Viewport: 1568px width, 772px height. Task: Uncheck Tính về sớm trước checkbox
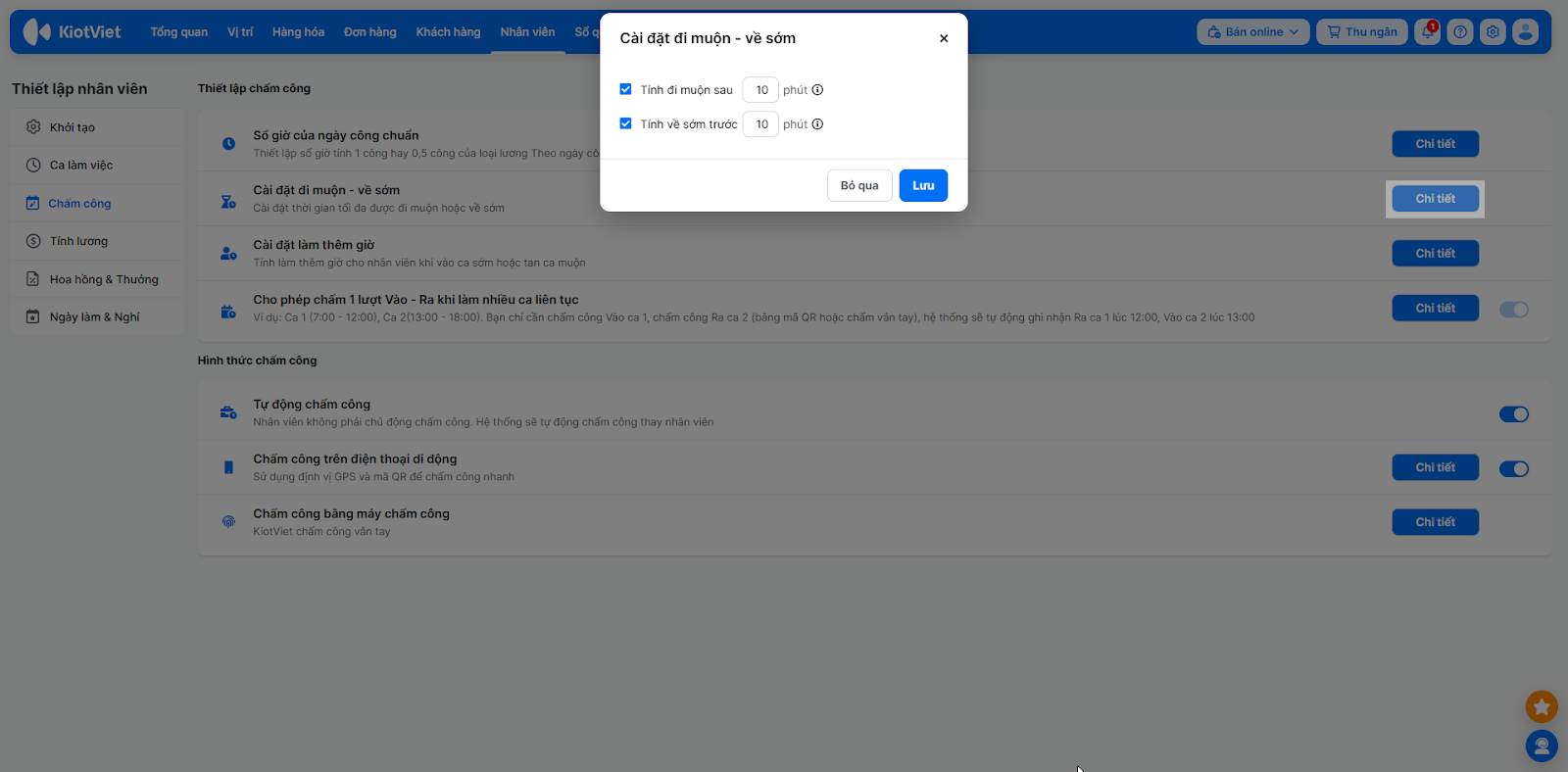(x=625, y=123)
